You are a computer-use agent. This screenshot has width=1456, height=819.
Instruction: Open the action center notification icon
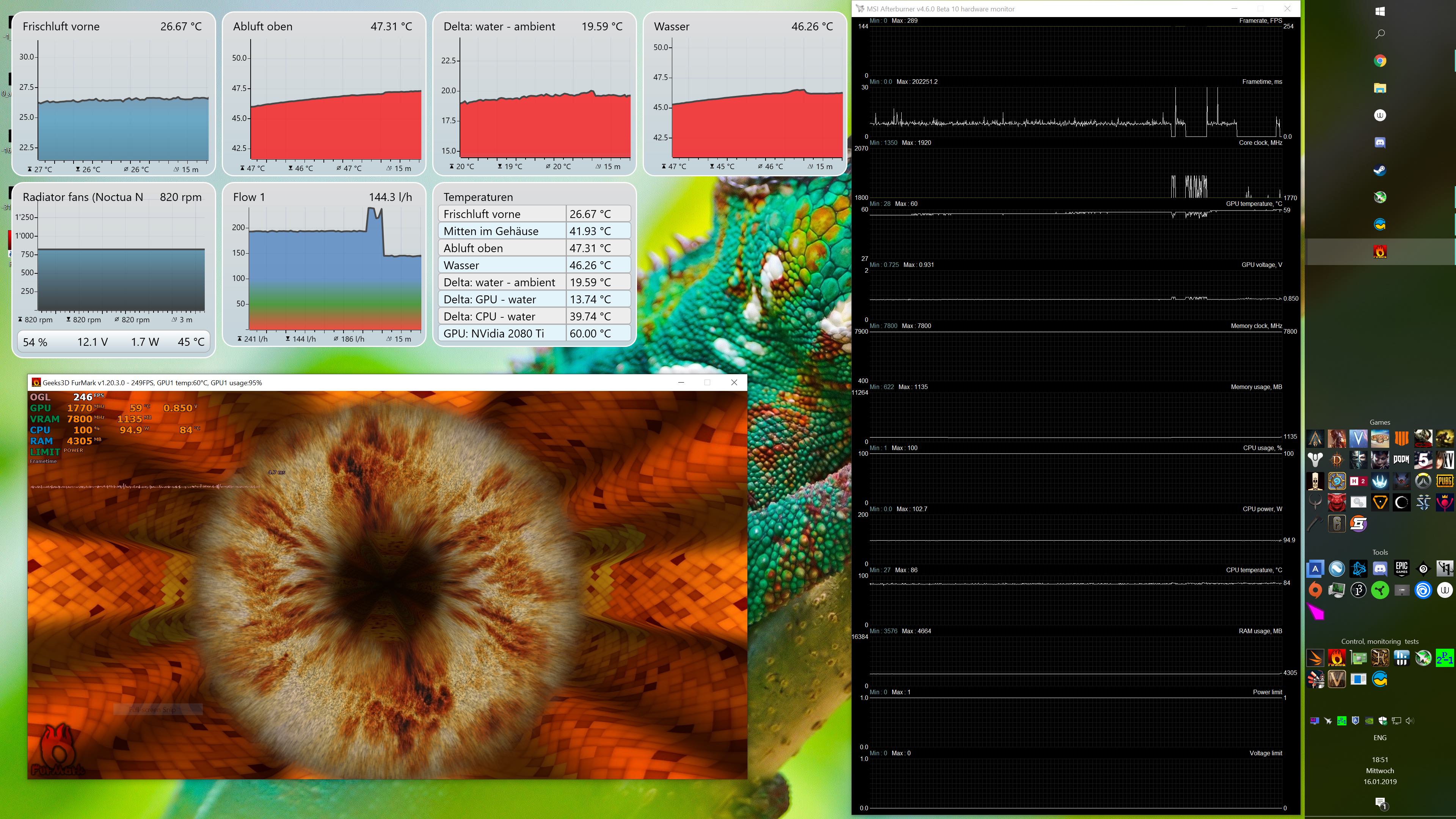click(1380, 802)
